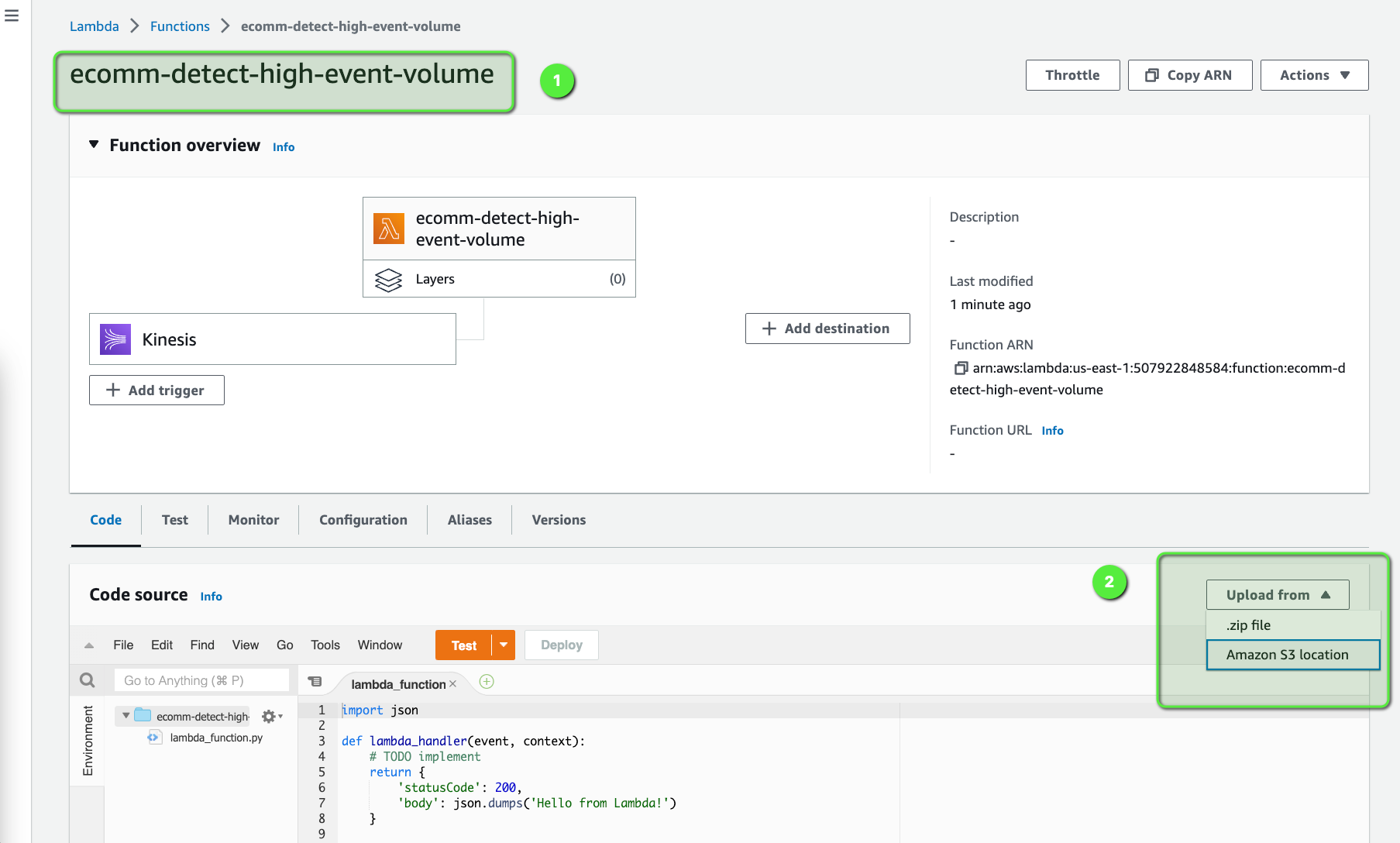Select the ecomm-detect-high folder in the tree
1400x843 pixels.
[203, 717]
